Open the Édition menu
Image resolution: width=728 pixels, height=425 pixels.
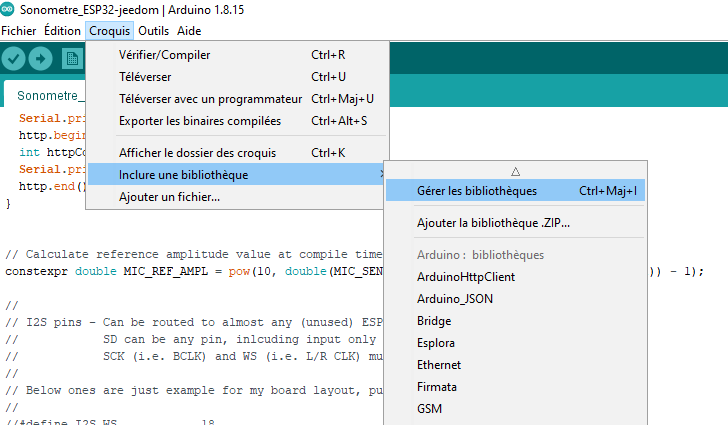[62, 31]
